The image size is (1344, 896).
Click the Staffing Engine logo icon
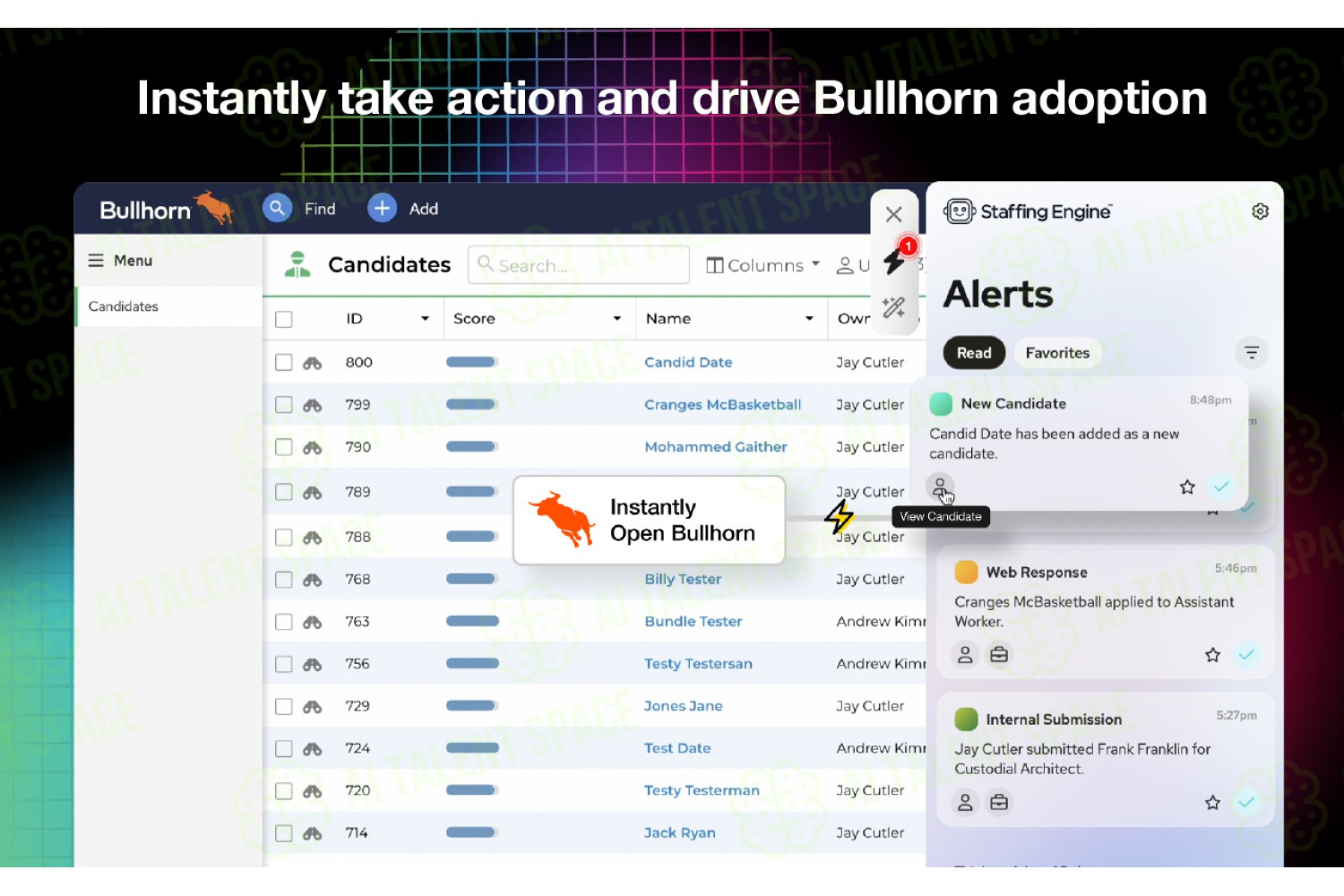[959, 211]
